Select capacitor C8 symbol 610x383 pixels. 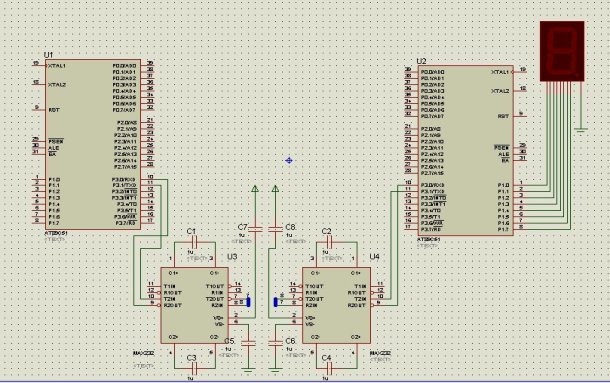[x=275, y=229]
